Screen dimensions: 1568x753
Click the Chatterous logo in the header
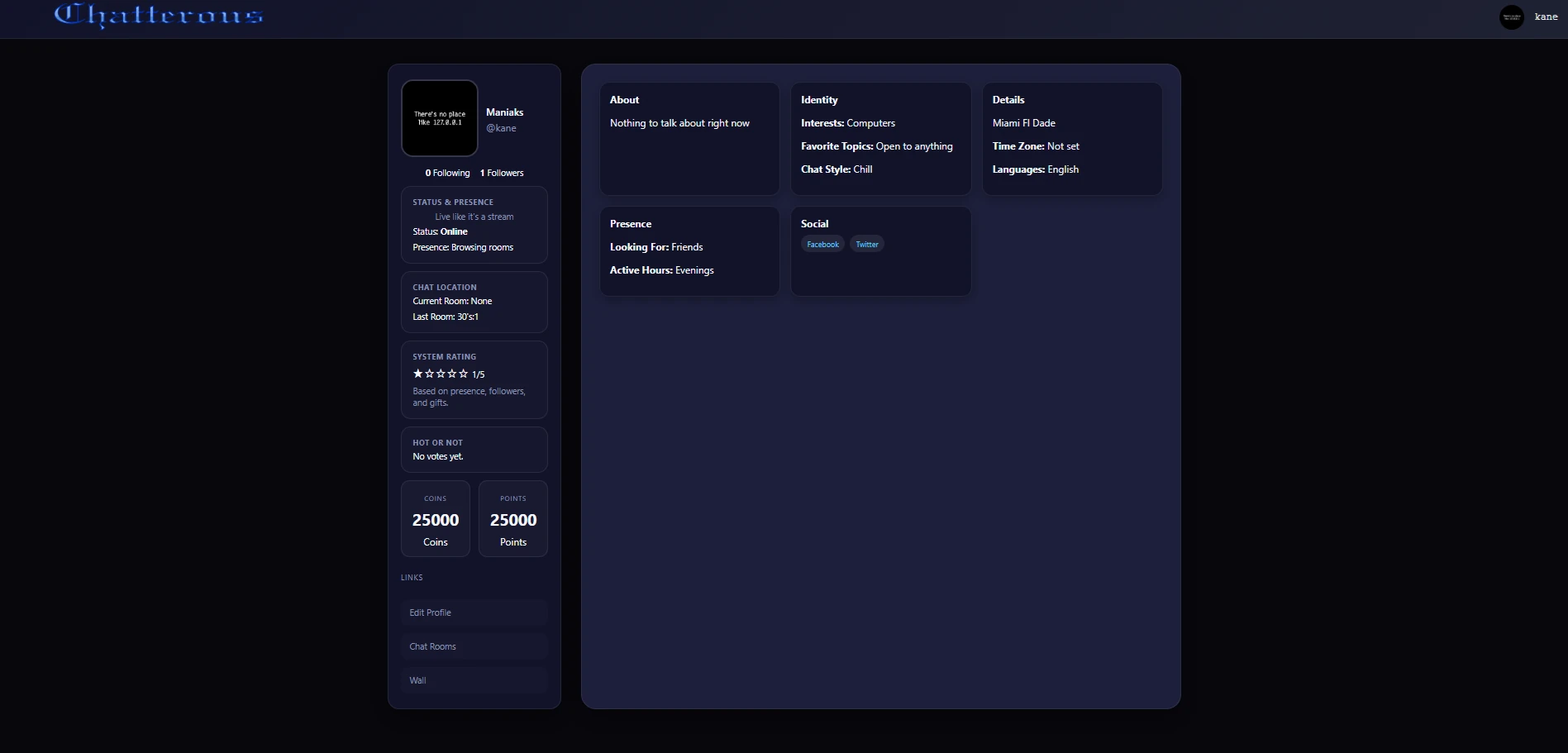click(x=157, y=16)
